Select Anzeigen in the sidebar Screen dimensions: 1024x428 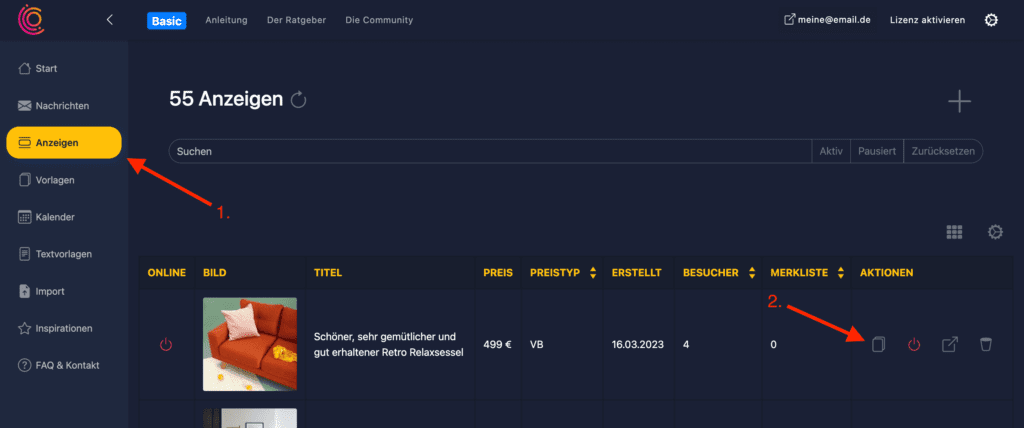64,142
